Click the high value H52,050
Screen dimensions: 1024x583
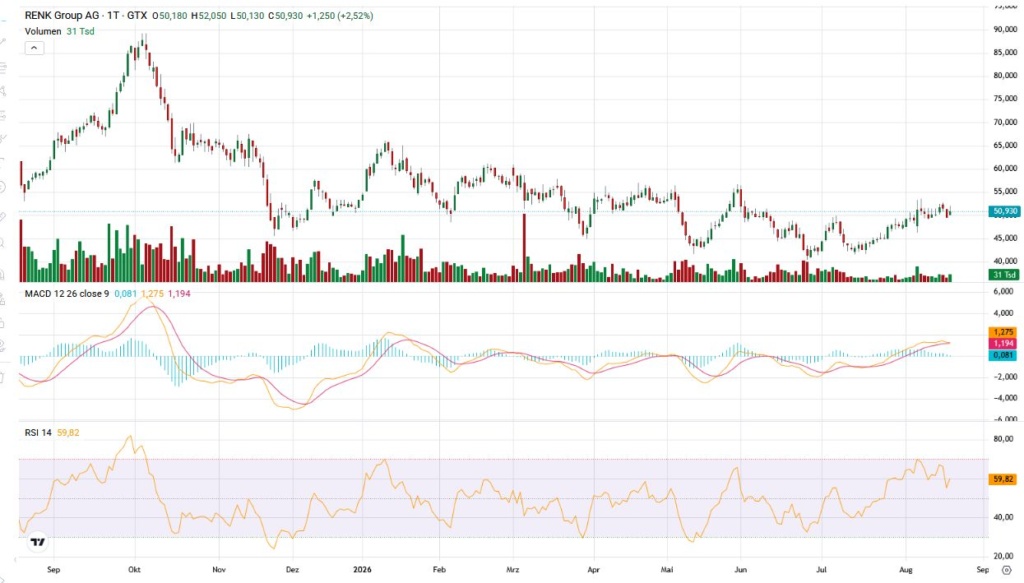[x=208, y=16]
